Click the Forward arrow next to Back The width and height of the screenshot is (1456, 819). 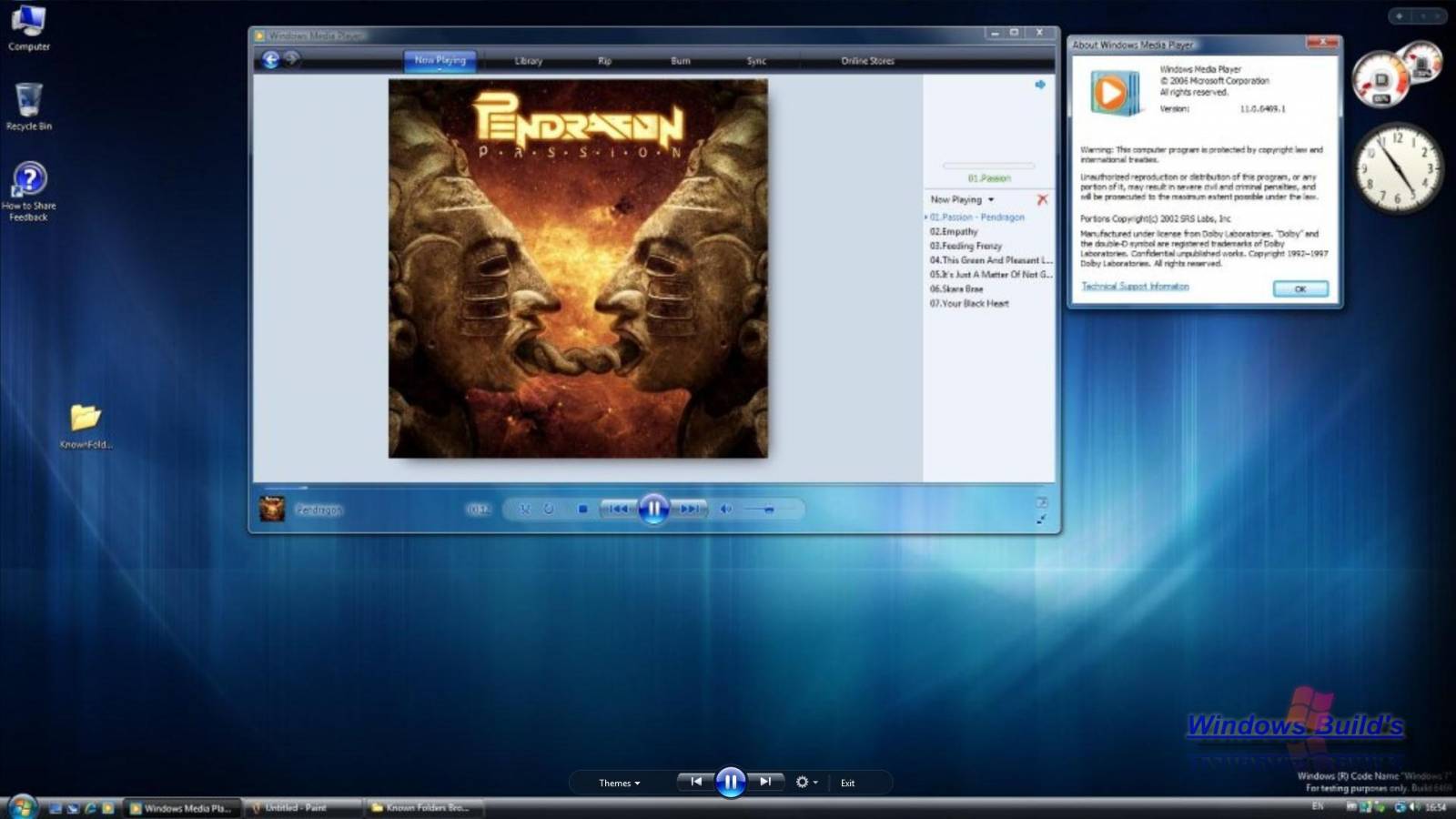pos(291,59)
